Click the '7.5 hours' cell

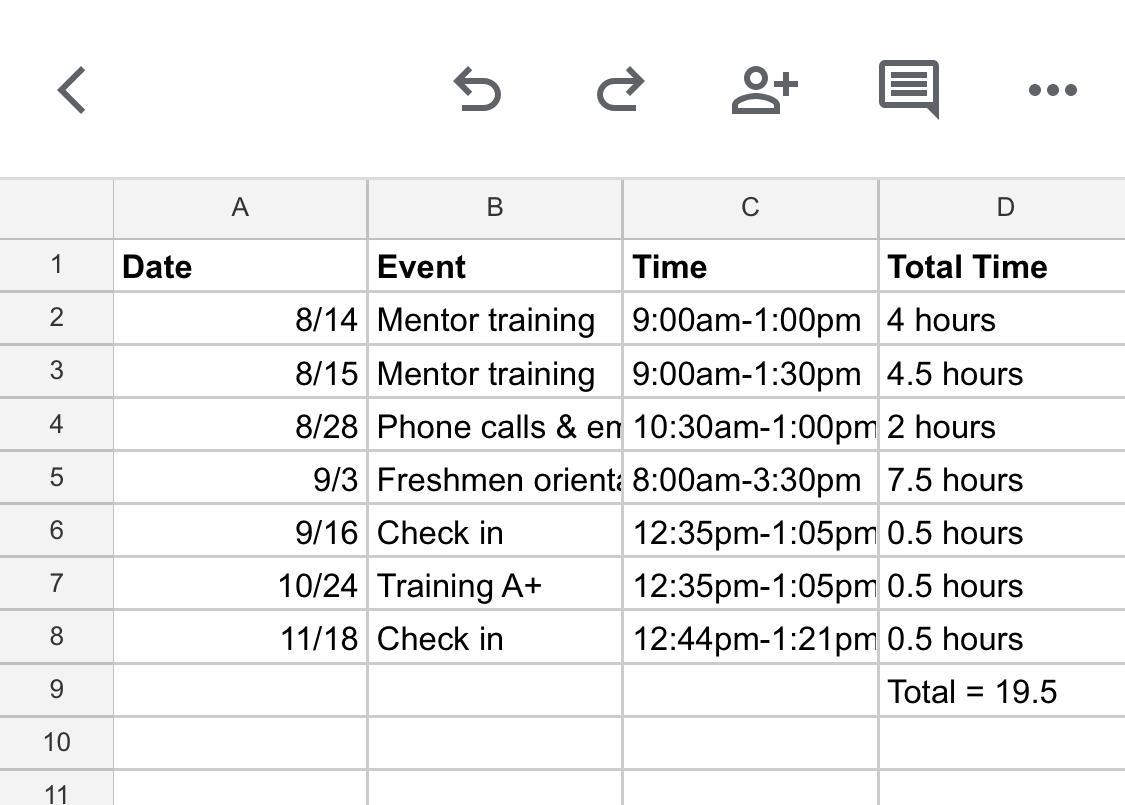point(1000,479)
